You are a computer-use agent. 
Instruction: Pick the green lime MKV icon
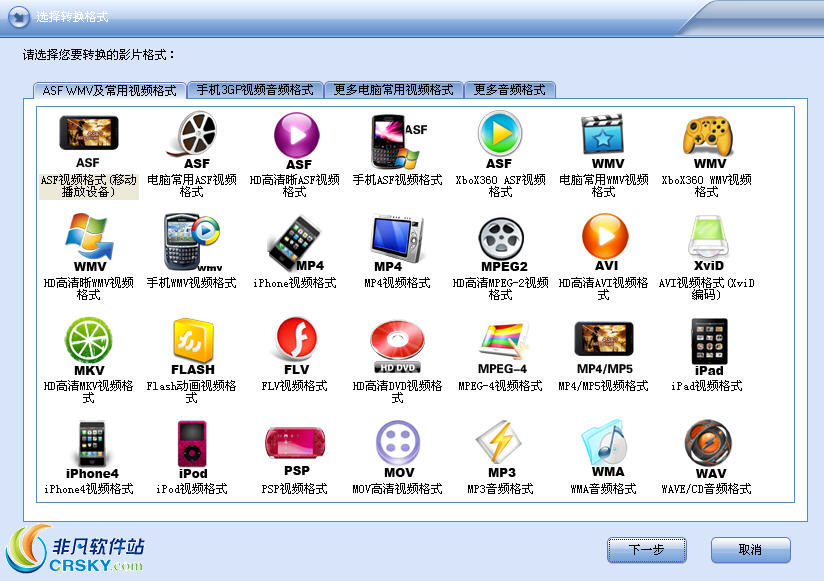[x=89, y=346]
